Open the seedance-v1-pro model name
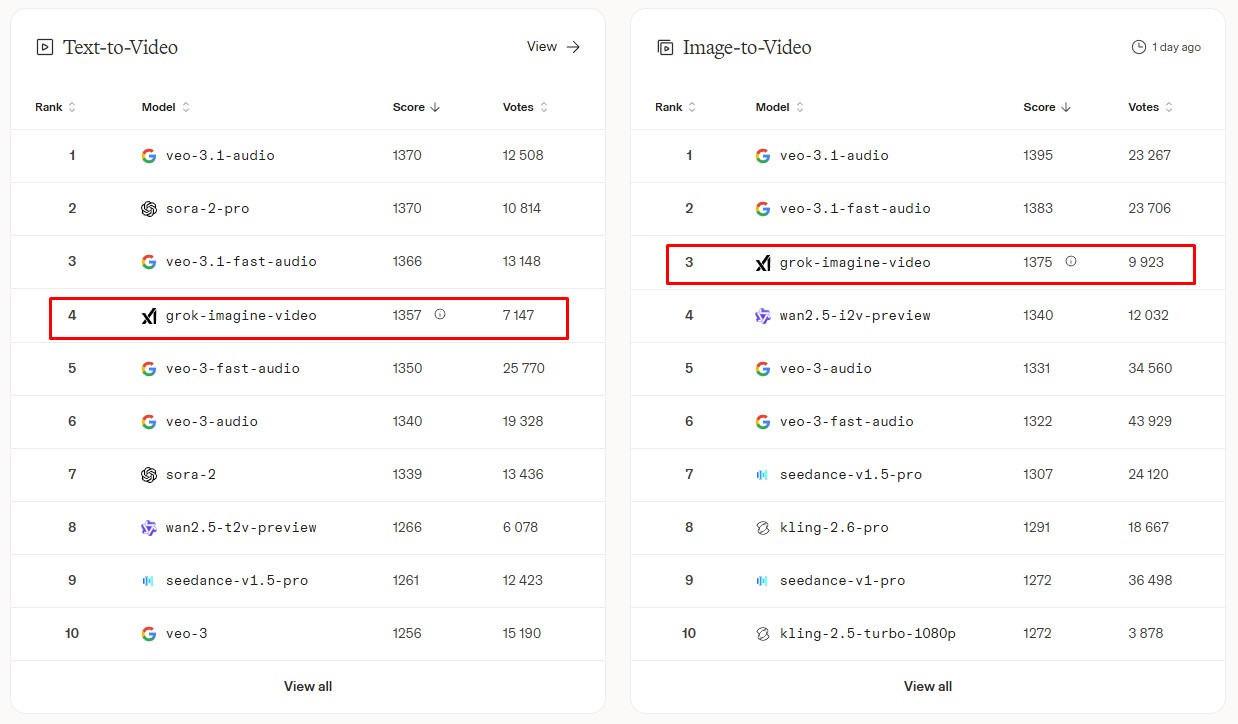The image size is (1238, 724). click(842, 581)
